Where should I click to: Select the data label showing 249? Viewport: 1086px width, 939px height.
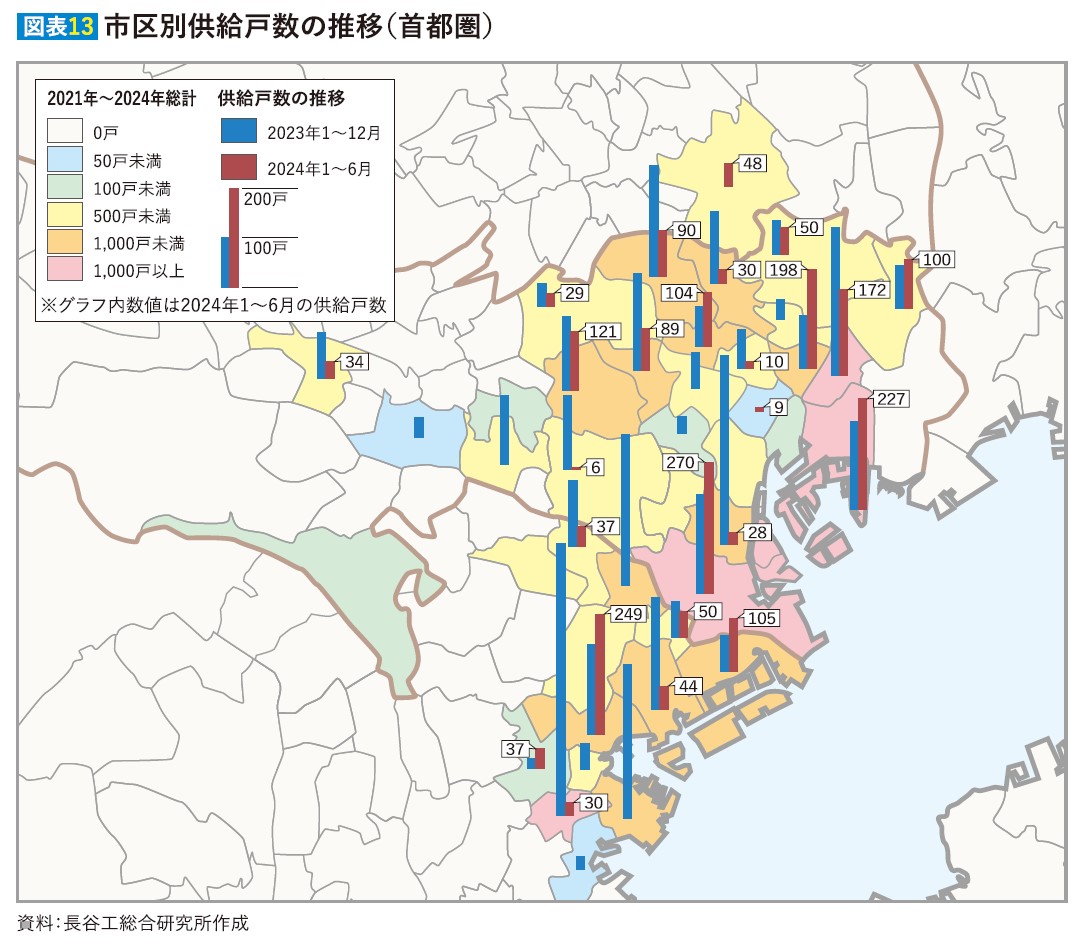click(x=627, y=614)
